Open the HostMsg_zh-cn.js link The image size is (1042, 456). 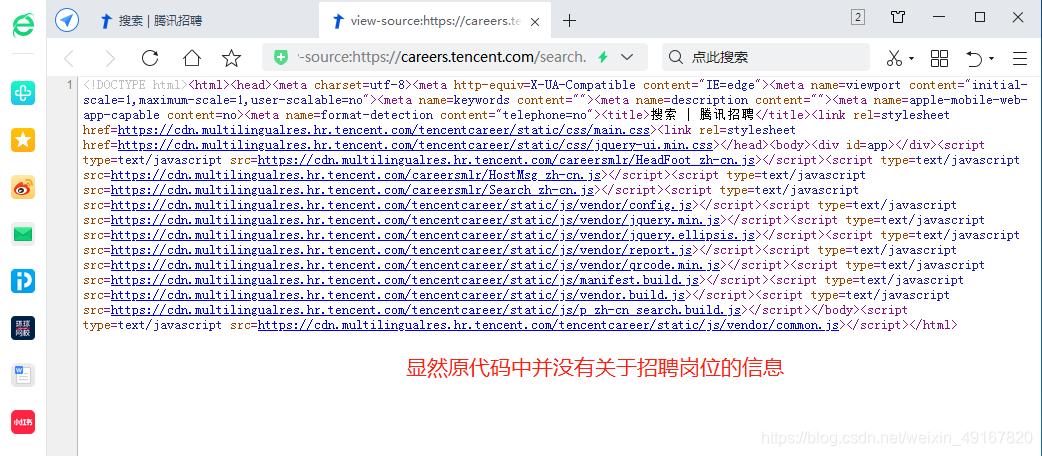point(356,175)
